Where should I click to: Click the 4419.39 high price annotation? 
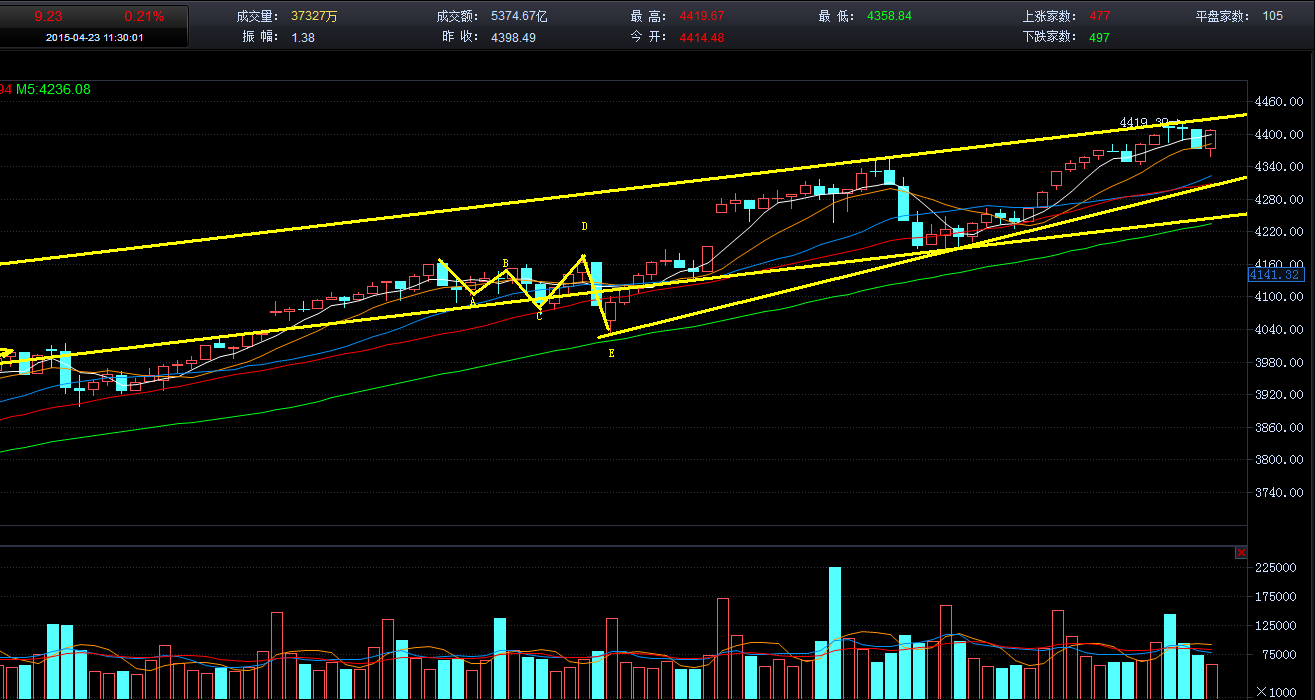click(1144, 123)
